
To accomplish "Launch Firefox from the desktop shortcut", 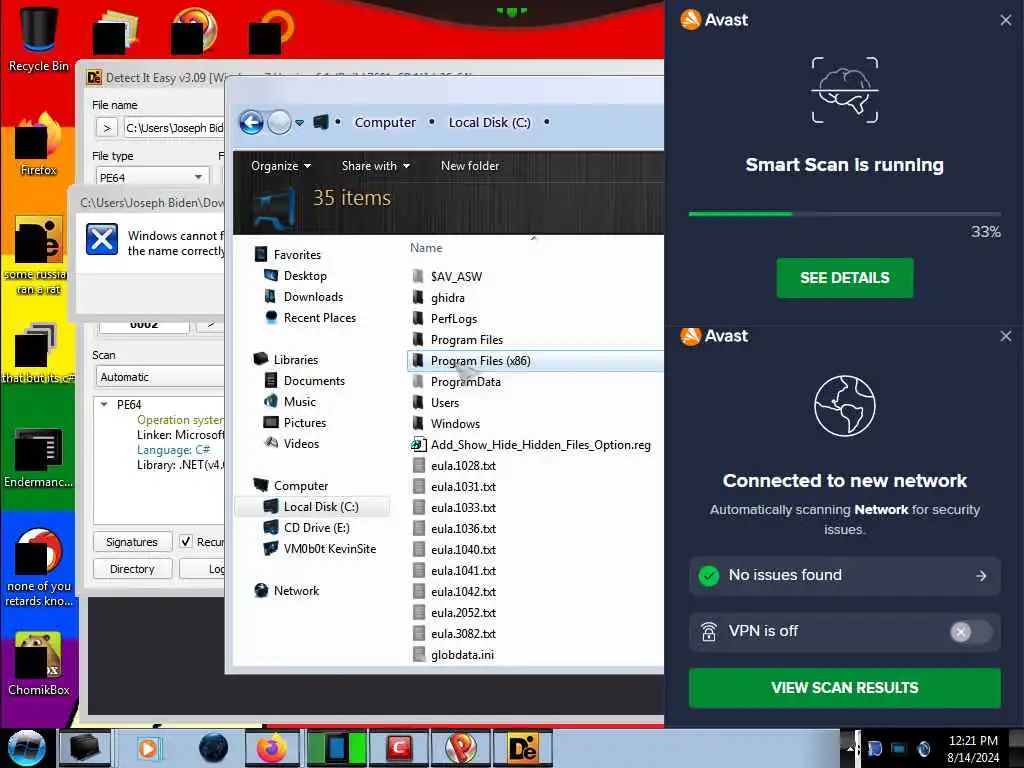I will [39, 145].
